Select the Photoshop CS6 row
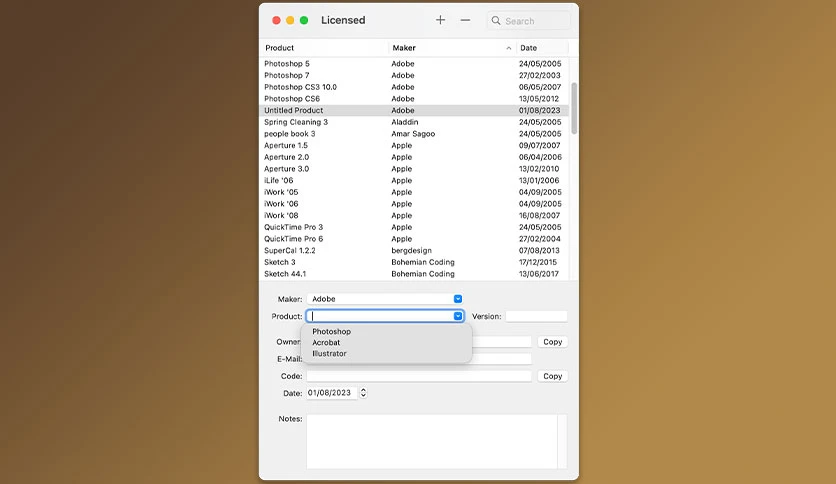The width and height of the screenshot is (836, 484). pyautogui.click(x=414, y=99)
